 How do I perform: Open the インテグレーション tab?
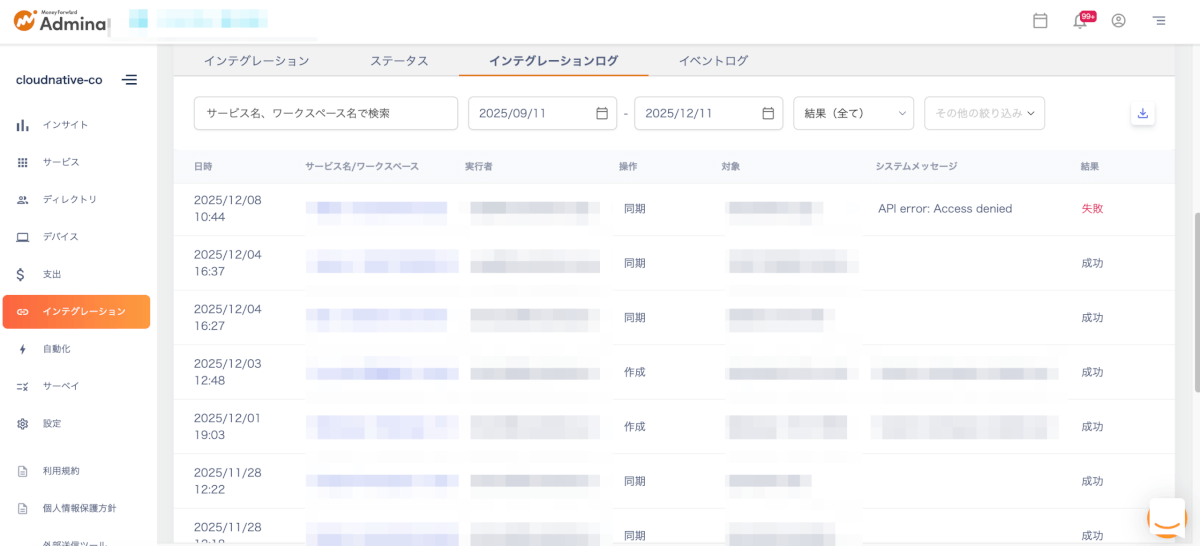(x=256, y=61)
